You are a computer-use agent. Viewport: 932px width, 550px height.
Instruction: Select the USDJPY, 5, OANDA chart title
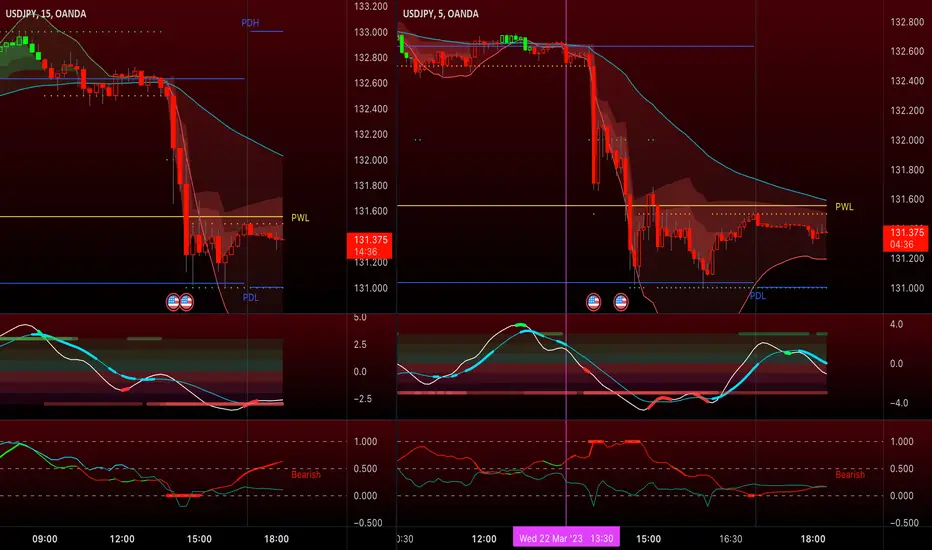click(440, 14)
